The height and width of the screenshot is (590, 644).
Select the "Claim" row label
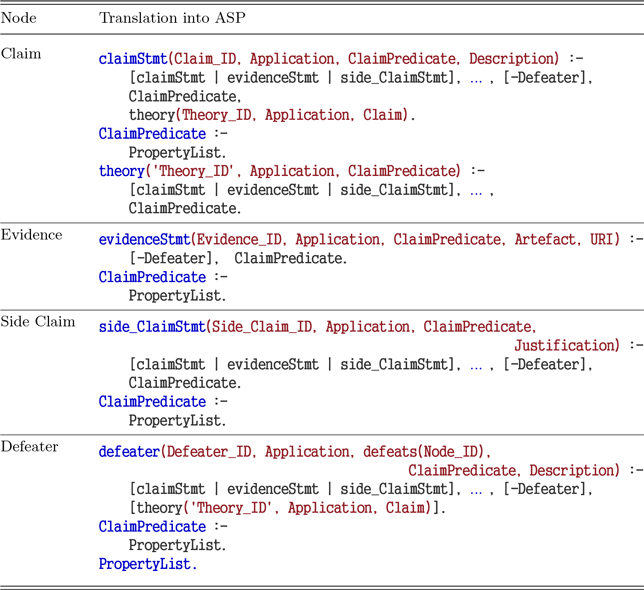tap(21, 54)
